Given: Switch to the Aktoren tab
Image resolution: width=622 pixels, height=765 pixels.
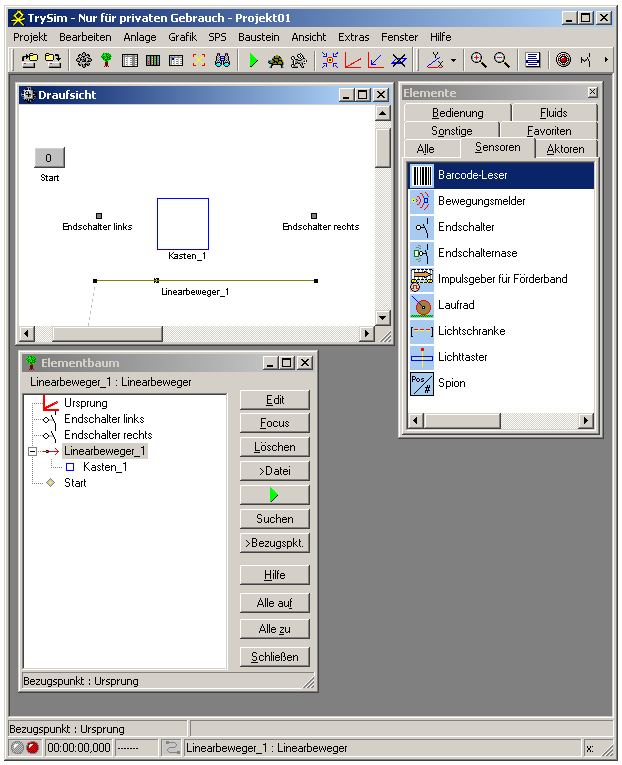Looking at the screenshot, I should (565, 149).
